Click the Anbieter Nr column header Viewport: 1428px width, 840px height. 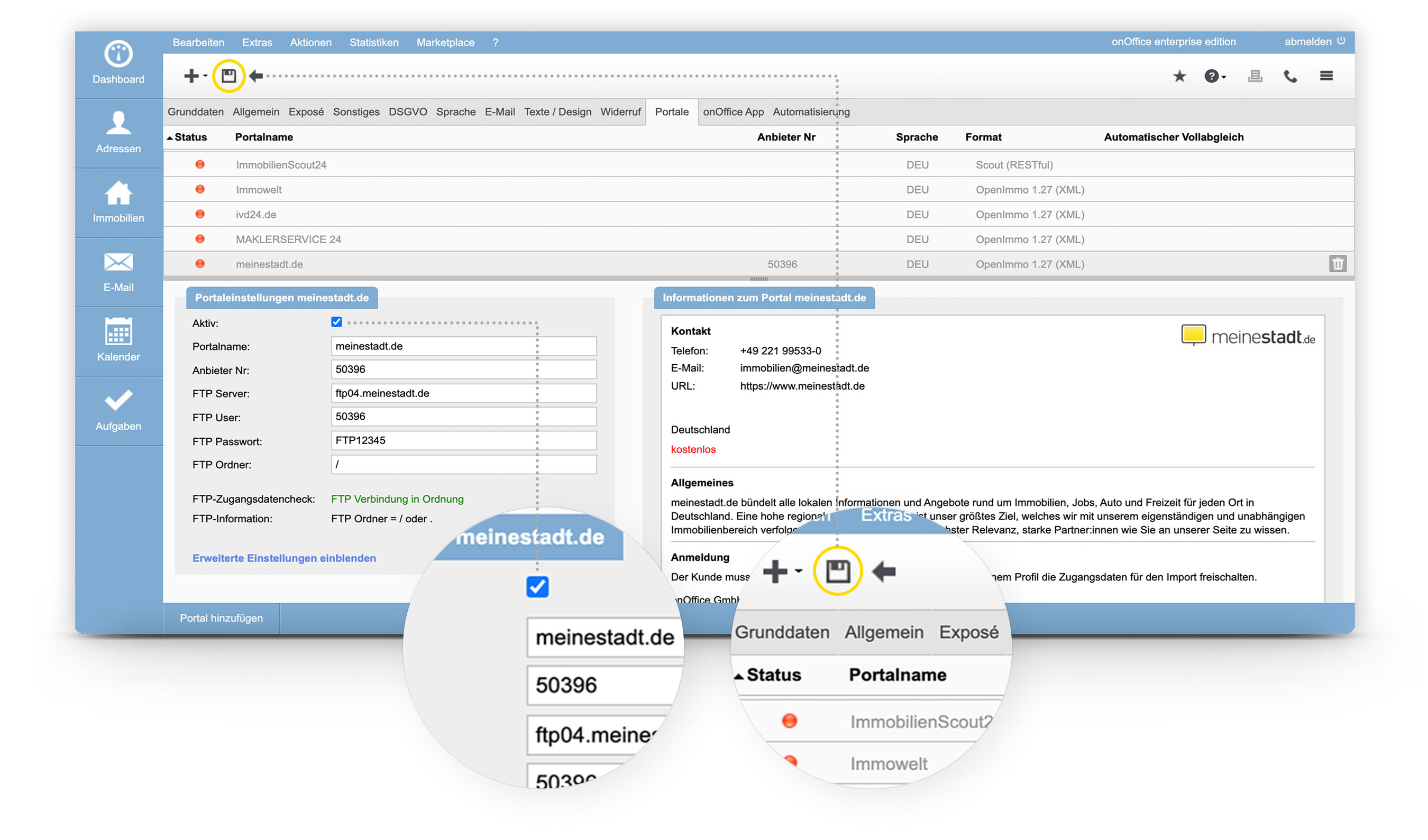pyautogui.click(x=786, y=137)
